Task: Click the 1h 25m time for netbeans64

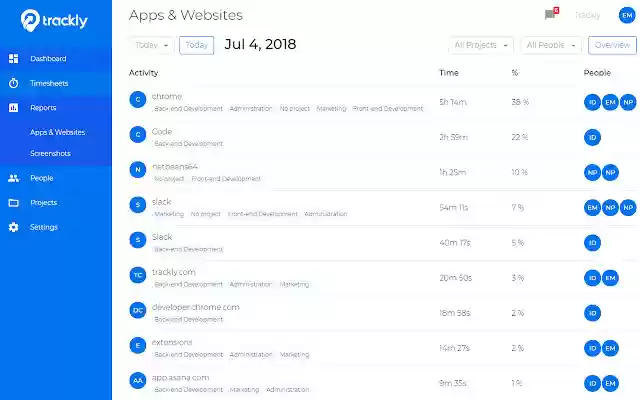Action: click(453, 172)
